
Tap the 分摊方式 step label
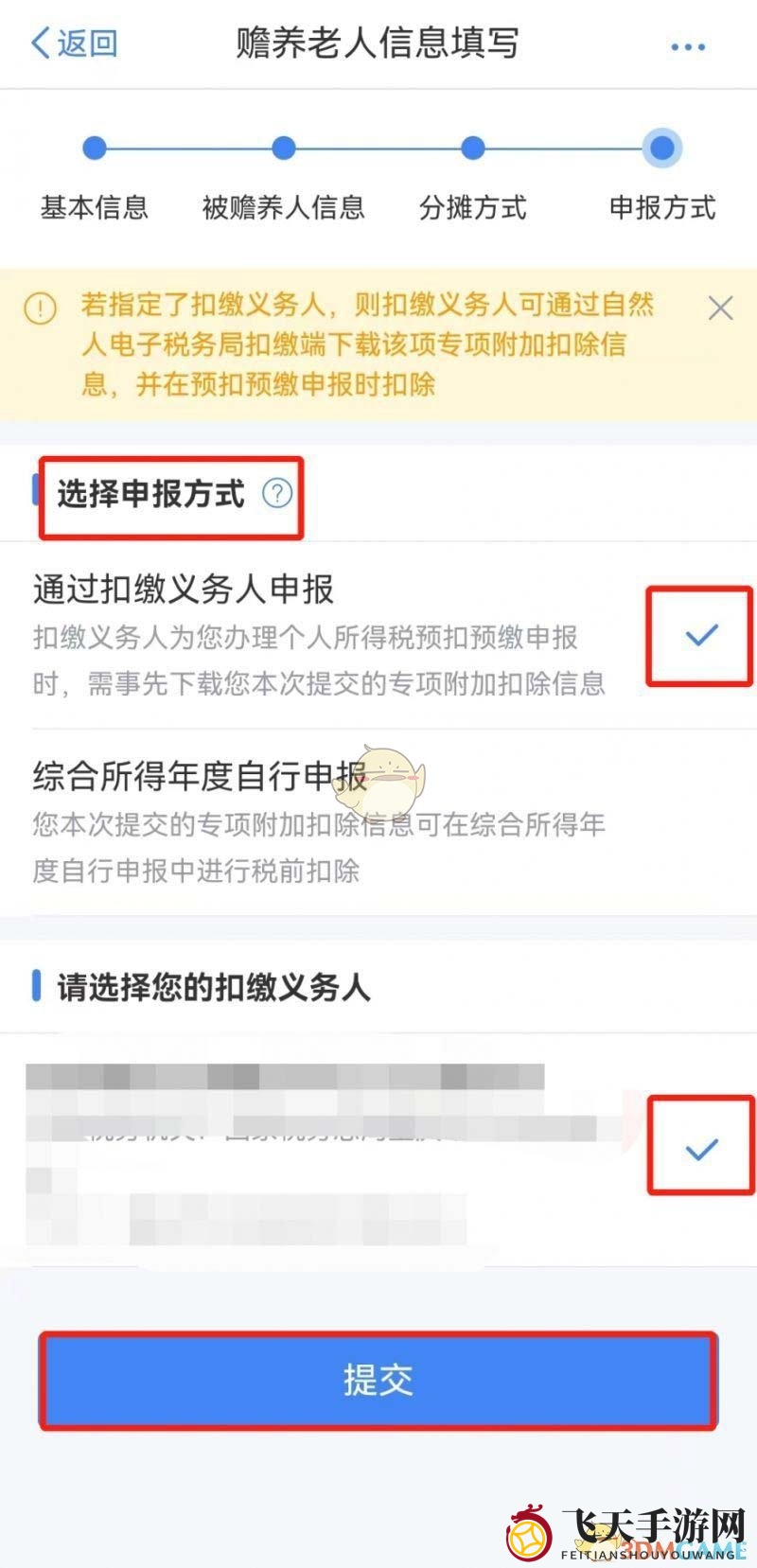coord(472,207)
